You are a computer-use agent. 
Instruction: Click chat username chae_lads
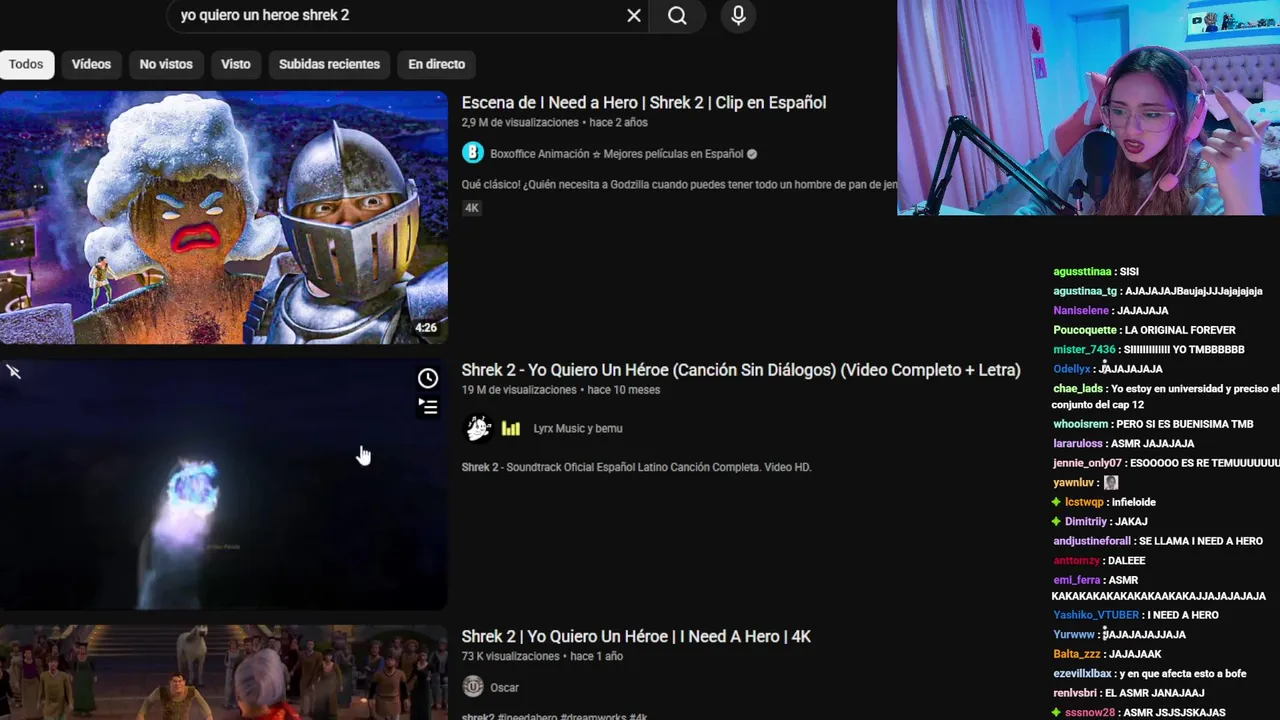coord(1078,389)
